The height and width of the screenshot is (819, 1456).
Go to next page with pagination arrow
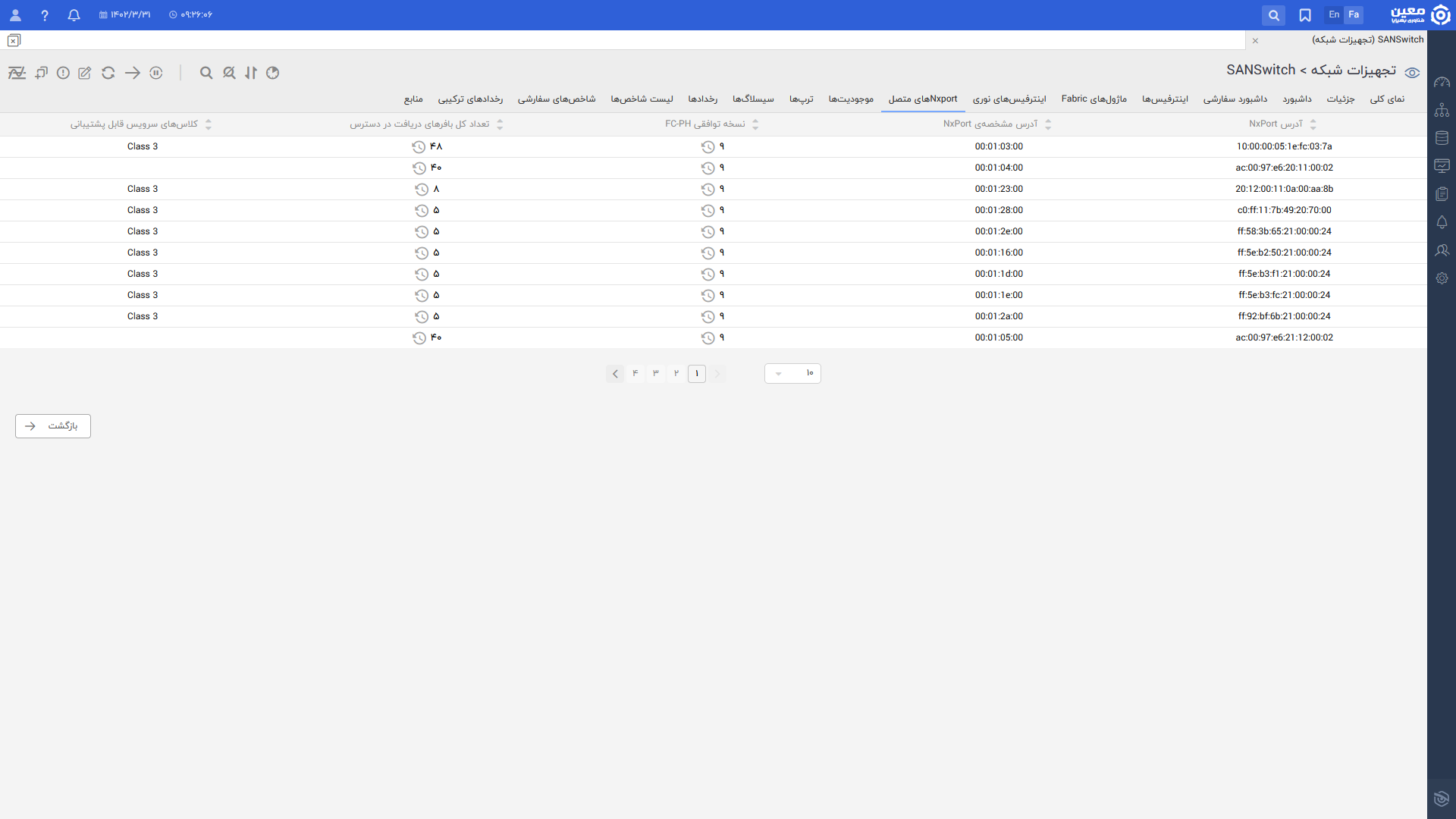pos(615,373)
